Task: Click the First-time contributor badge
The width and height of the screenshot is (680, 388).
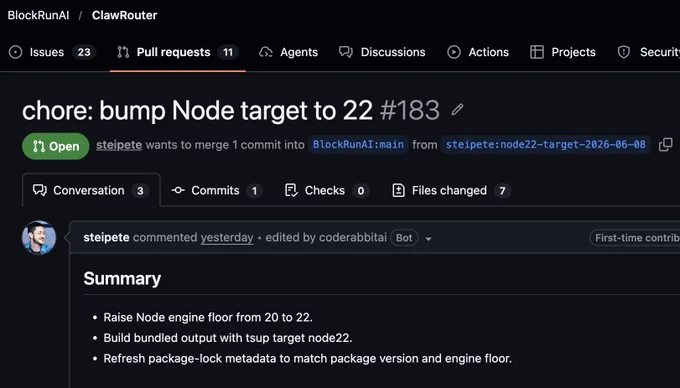Action: 635,238
